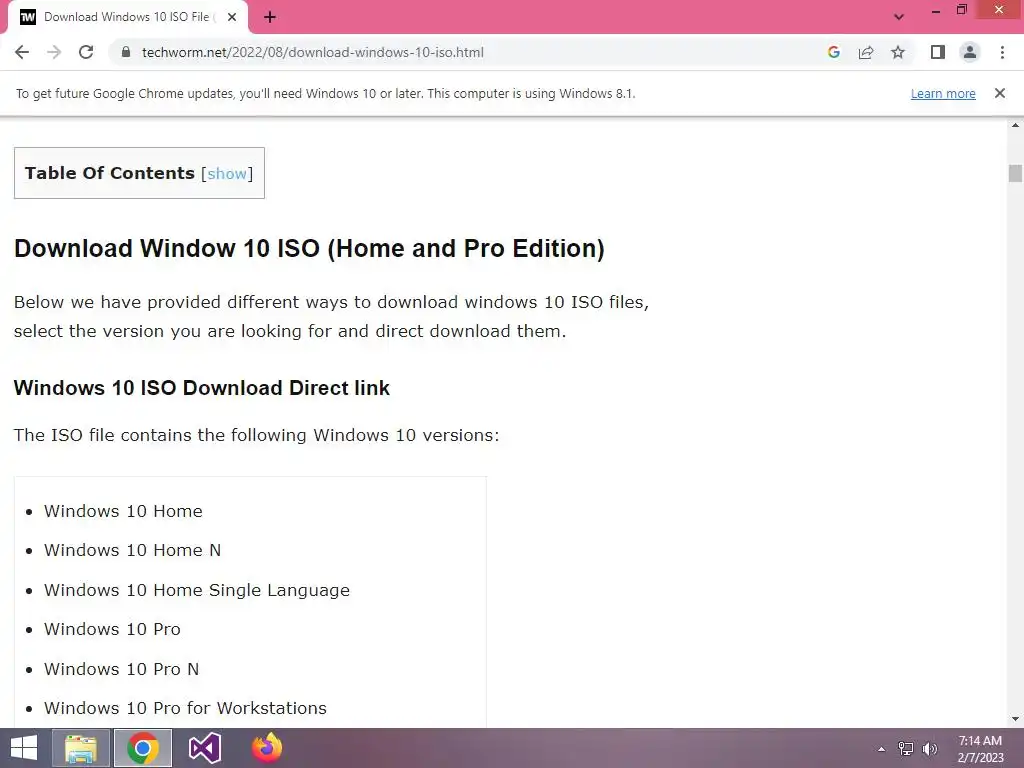This screenshot has width=1024, height=768.
Task: Click 'Windows 10 Home' list item
Action: [123, 511]
